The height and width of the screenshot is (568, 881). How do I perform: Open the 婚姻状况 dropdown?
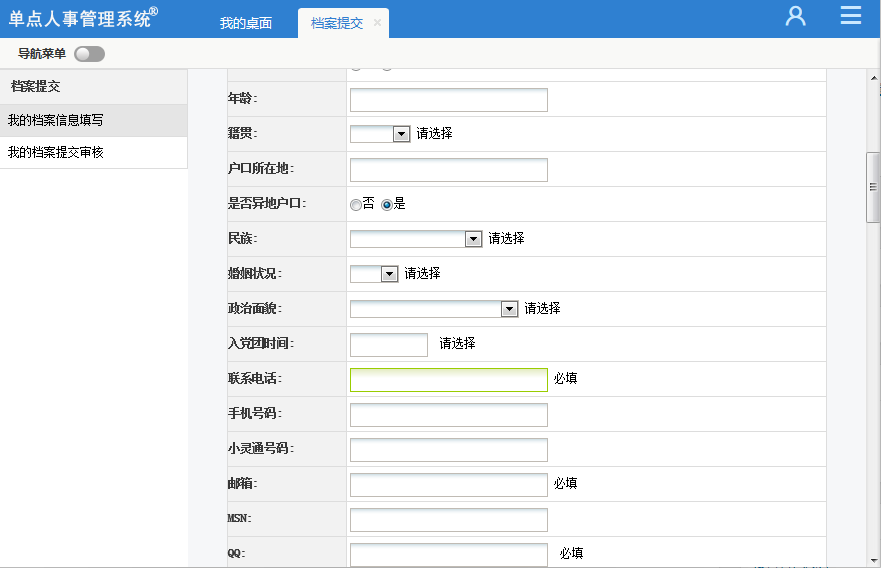coord(374,274)
